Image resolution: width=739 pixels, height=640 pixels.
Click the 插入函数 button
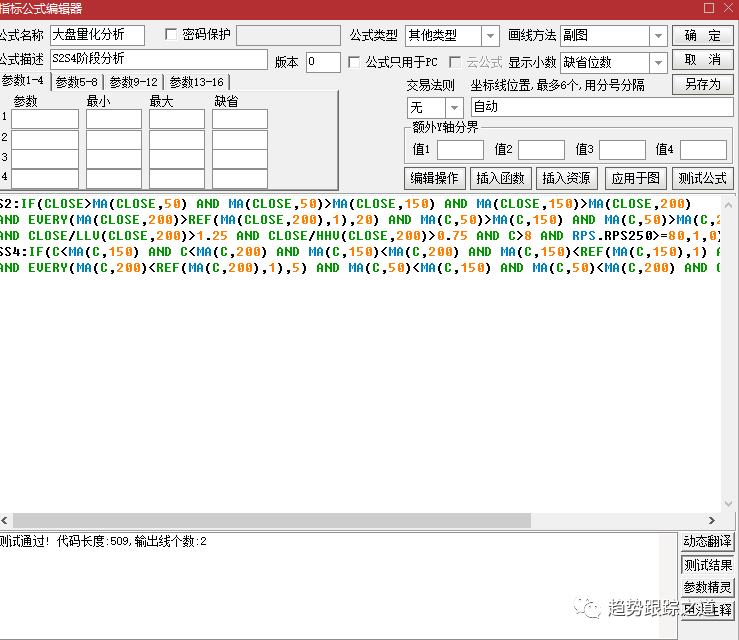click(x=500, y=179)
